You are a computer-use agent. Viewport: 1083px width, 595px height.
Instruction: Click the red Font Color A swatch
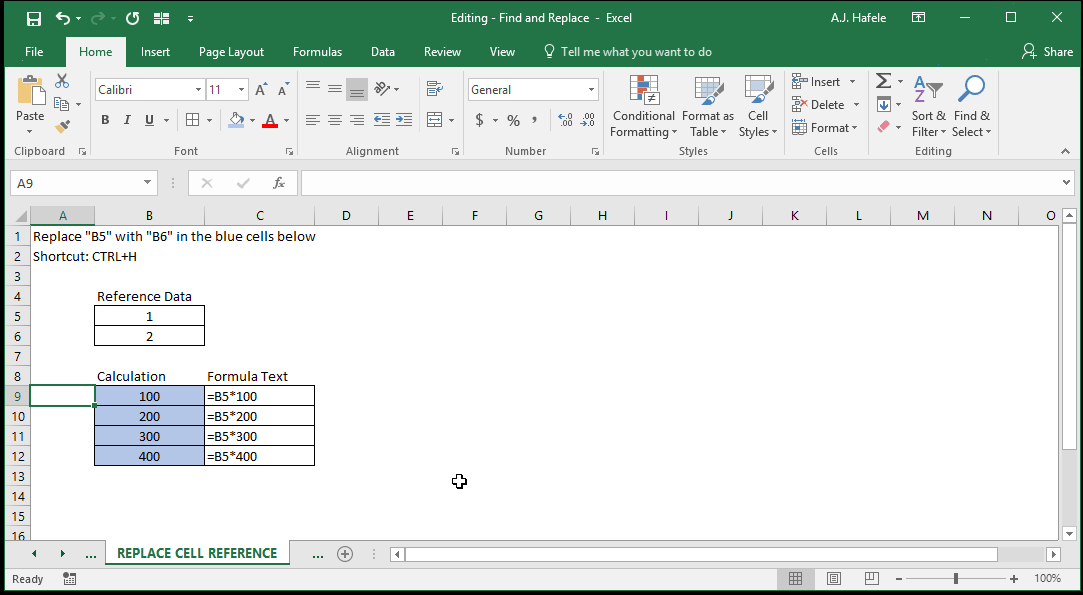(270, 120)
